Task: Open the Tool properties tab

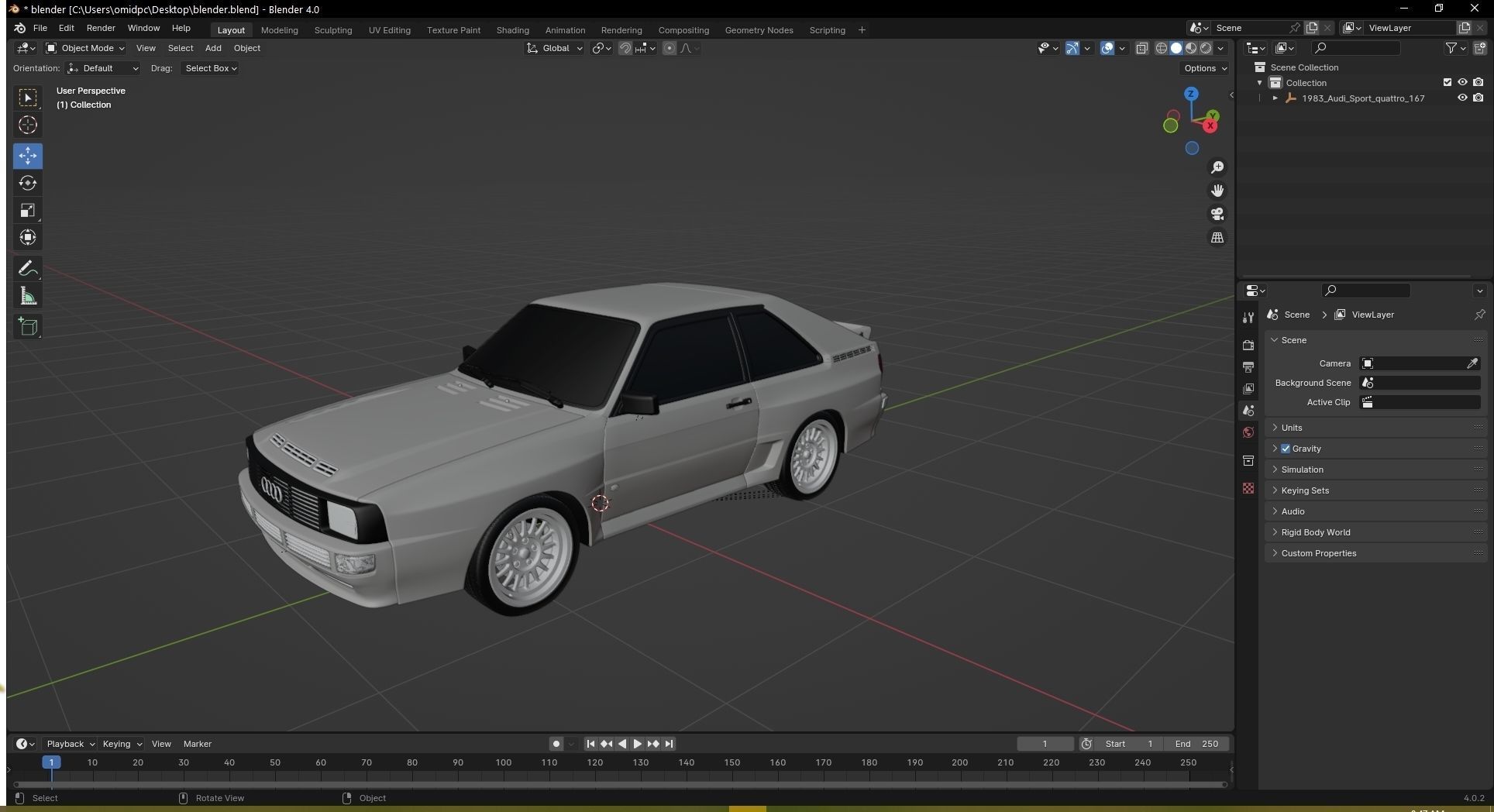Action: click(1248, 317)
